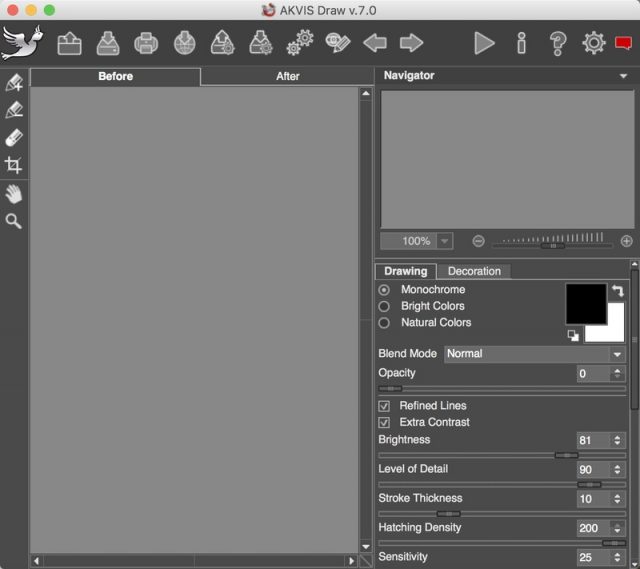Image resolution: width=640 pixels, height=569 pixels.
Task: Select the Eraser tool
Action: 14,138
